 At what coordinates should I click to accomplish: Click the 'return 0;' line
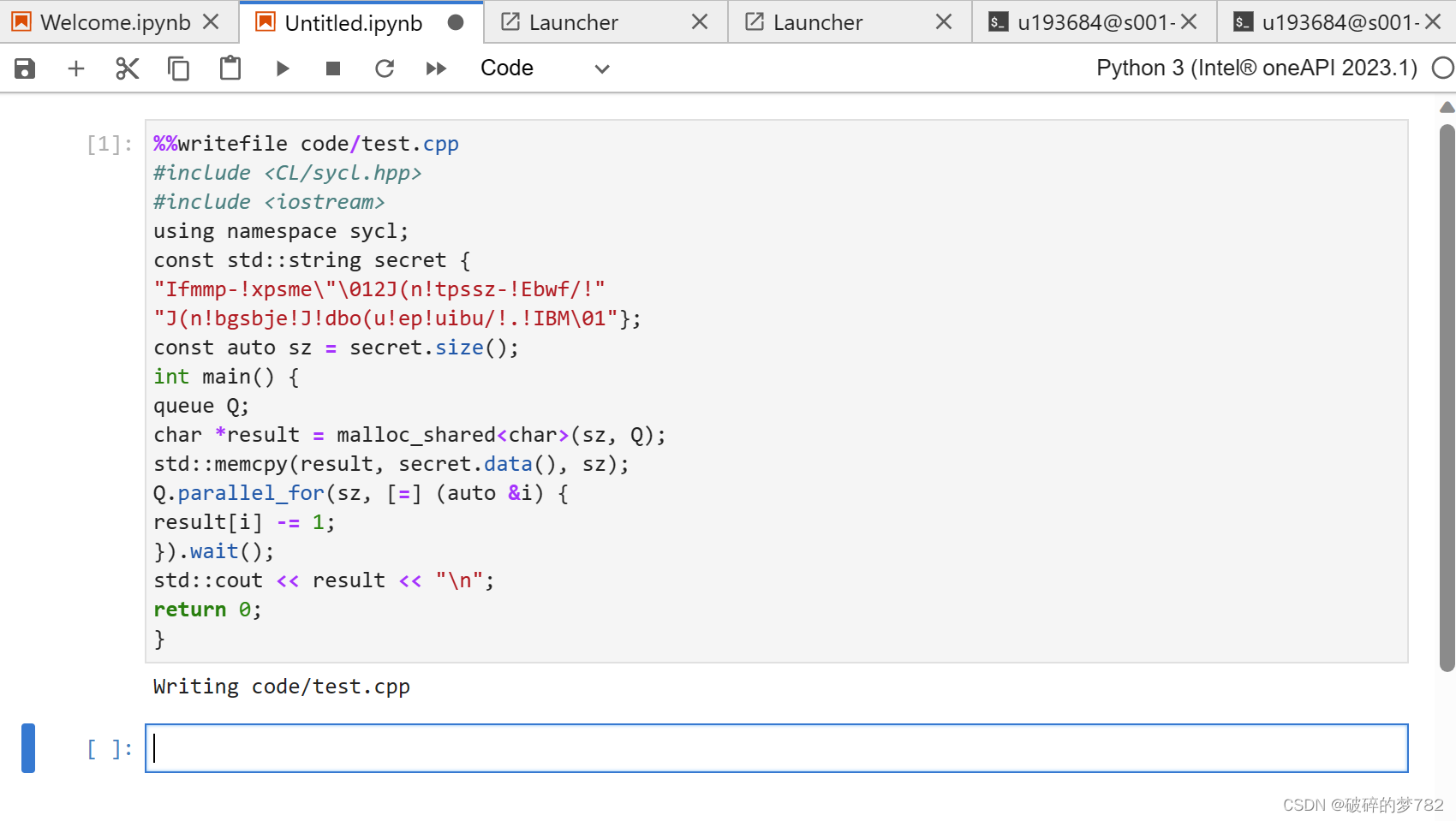(207, 610)
